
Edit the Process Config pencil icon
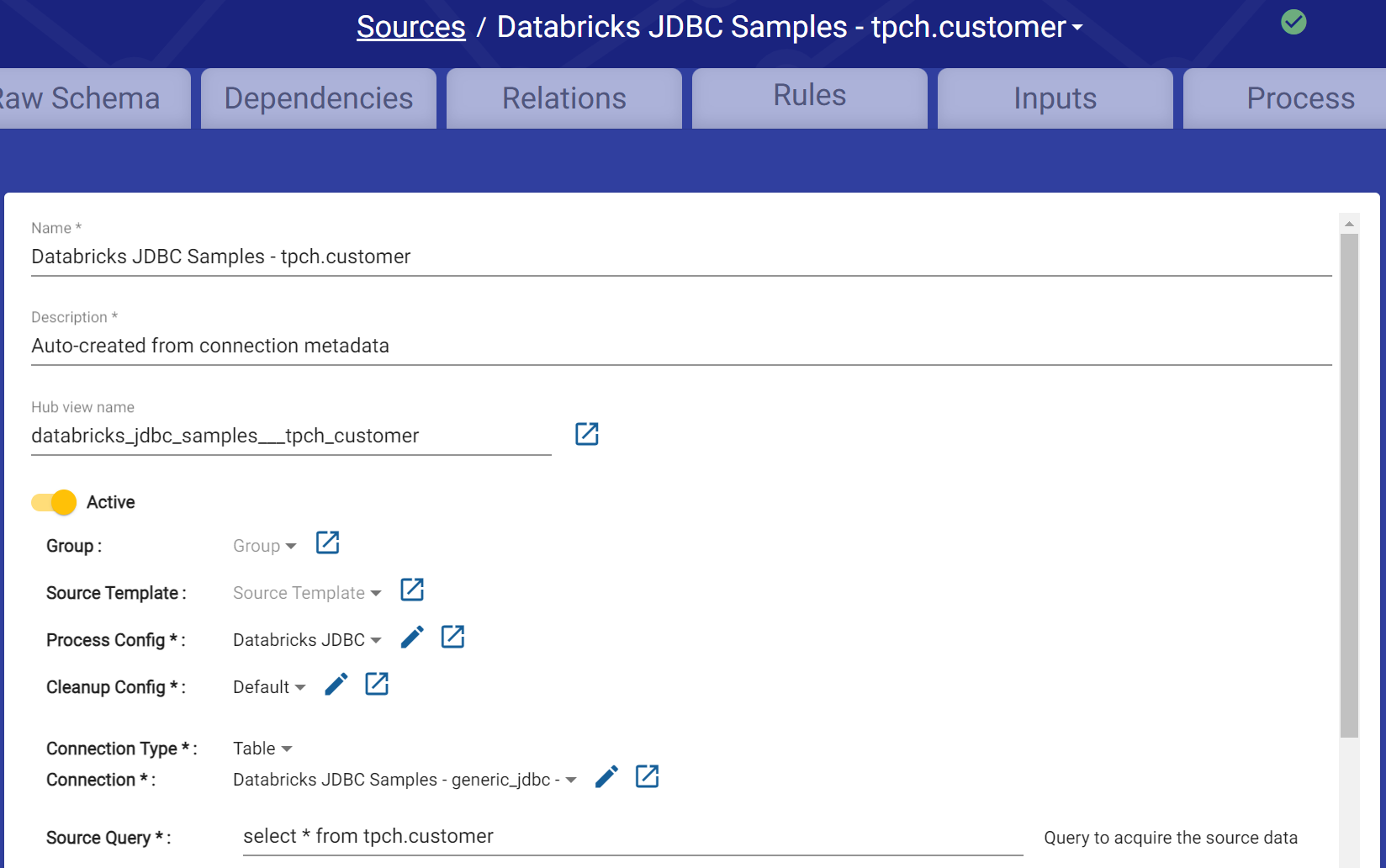pos(412,638)
